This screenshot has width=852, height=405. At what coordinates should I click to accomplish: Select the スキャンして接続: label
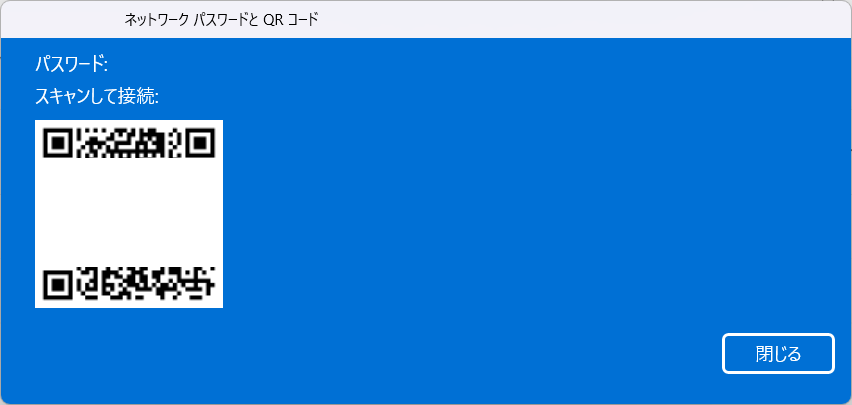[x=97, y=96]
